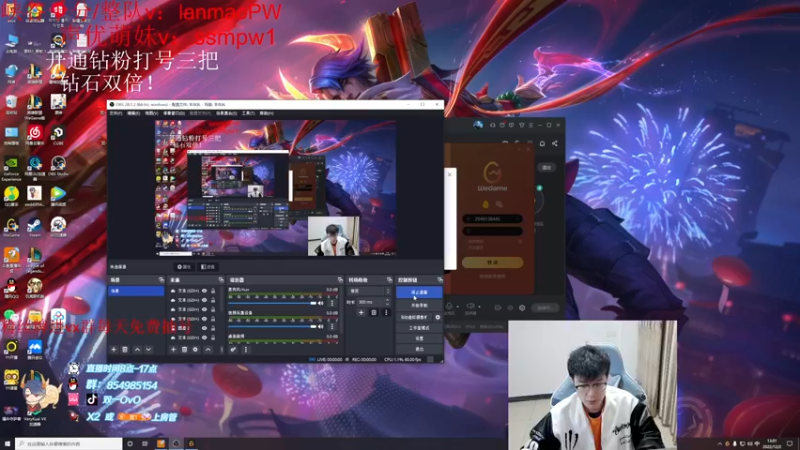
Task: Open the 滤镜 button below preview
Action: [208, 267]
